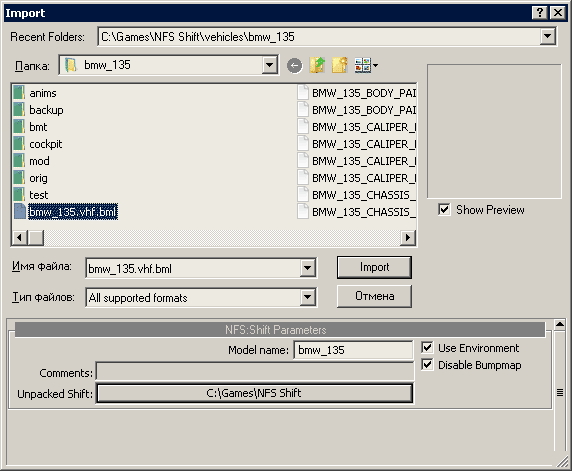Collapse the NFS:Shift Parameters rollout
Image resolution: width=572 pixels, height=471 pixels.
(280, 330)
